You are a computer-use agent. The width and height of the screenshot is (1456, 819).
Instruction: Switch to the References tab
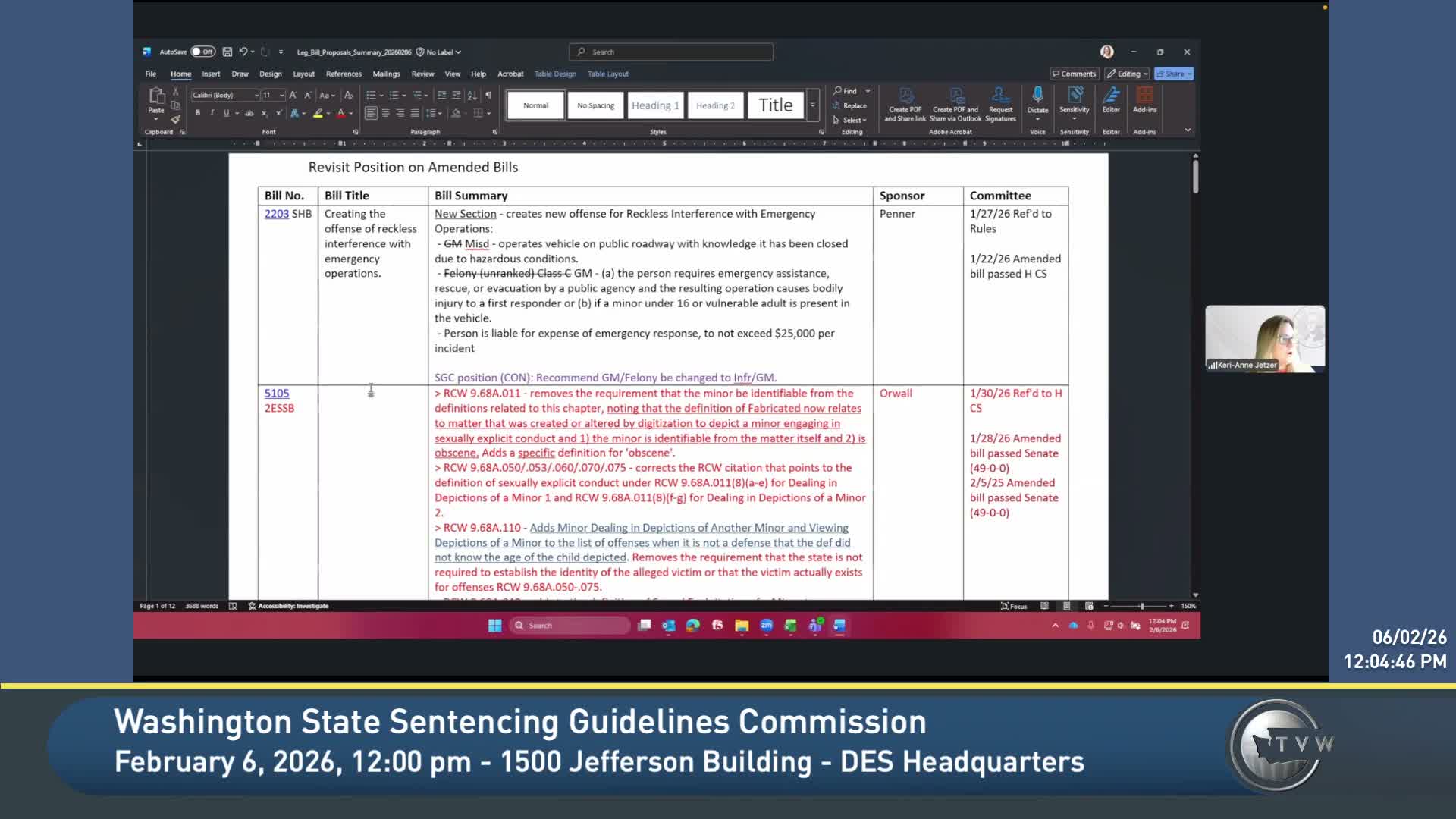344,74
